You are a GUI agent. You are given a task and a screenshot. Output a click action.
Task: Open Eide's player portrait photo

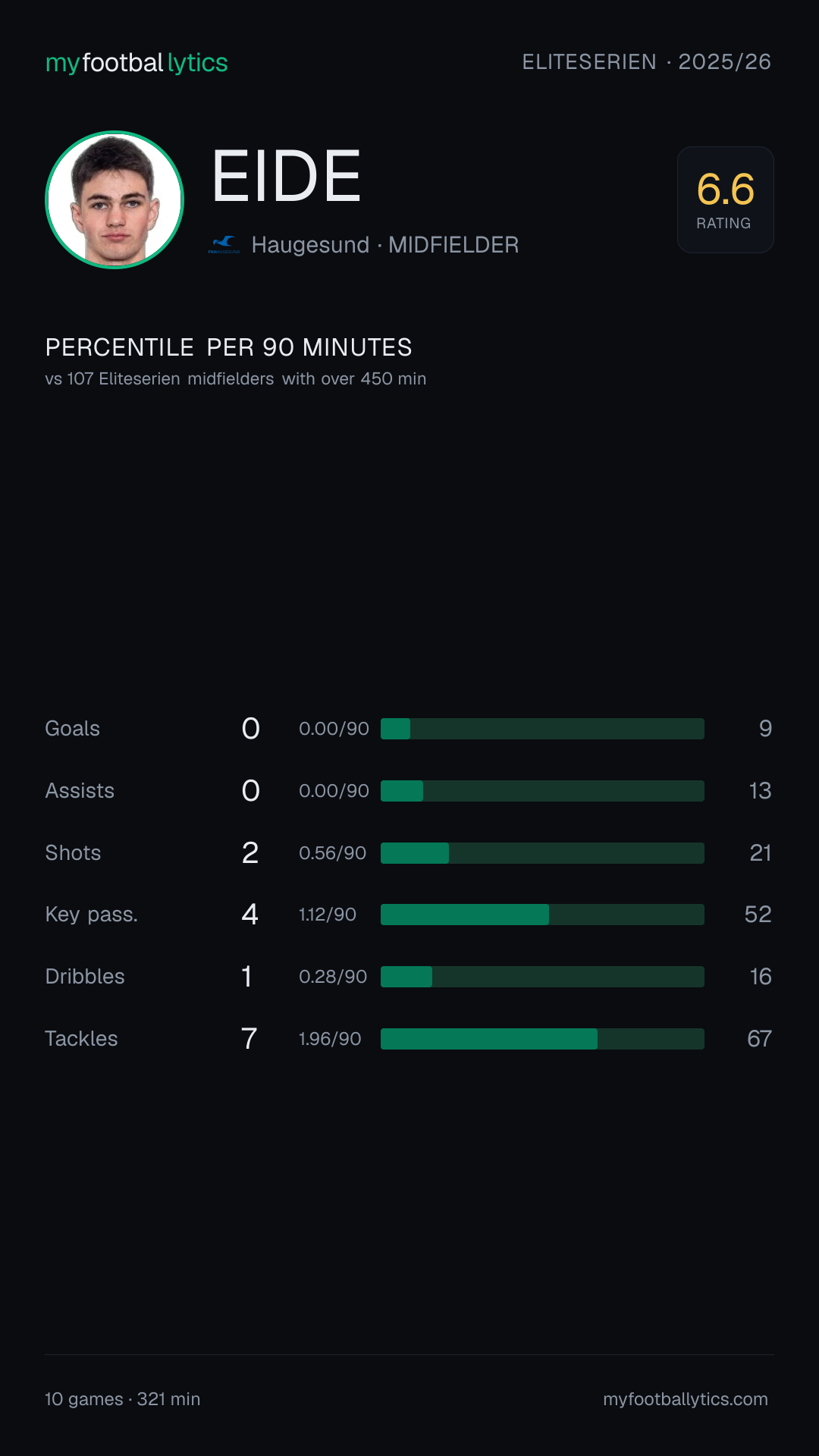[x=115, y=199]
